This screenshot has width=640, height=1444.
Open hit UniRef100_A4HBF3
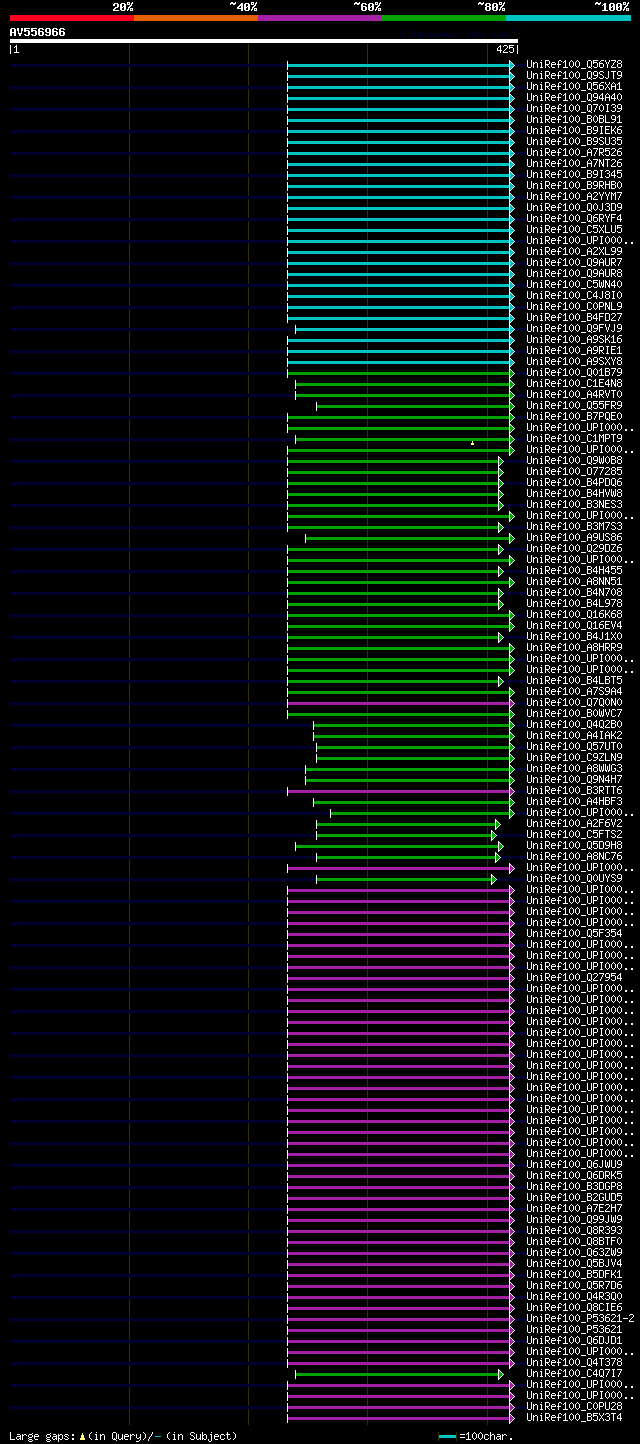574,801
